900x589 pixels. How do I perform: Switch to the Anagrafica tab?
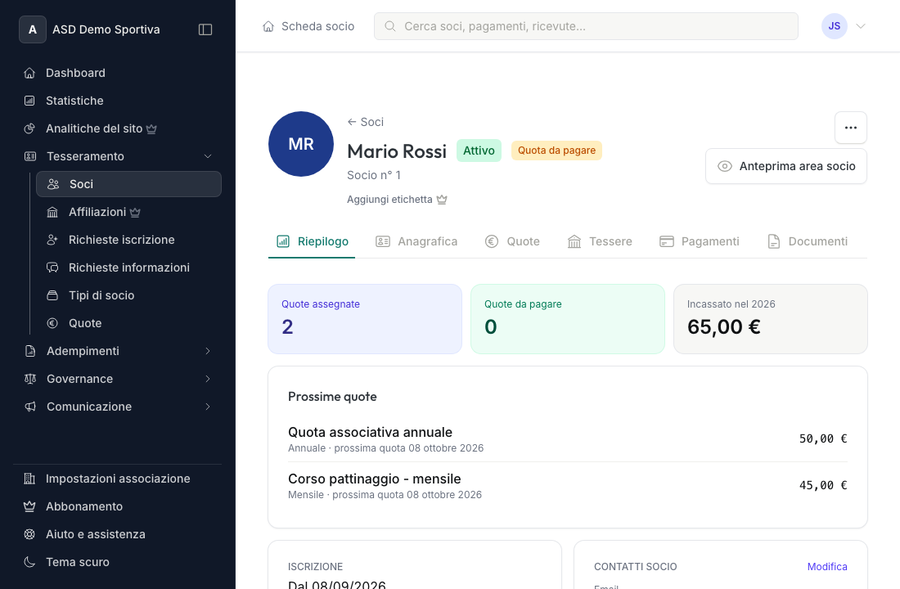pos(416,242)
